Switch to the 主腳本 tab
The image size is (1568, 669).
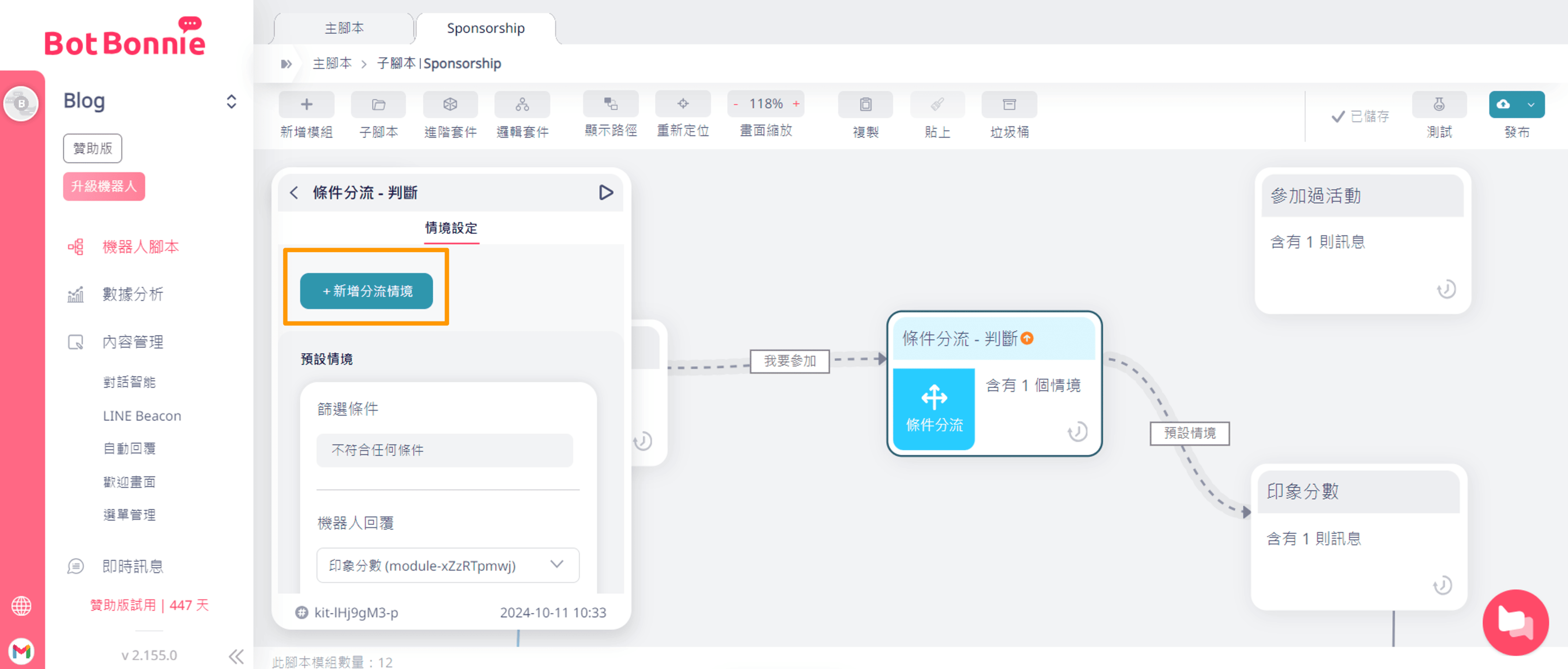344,28
